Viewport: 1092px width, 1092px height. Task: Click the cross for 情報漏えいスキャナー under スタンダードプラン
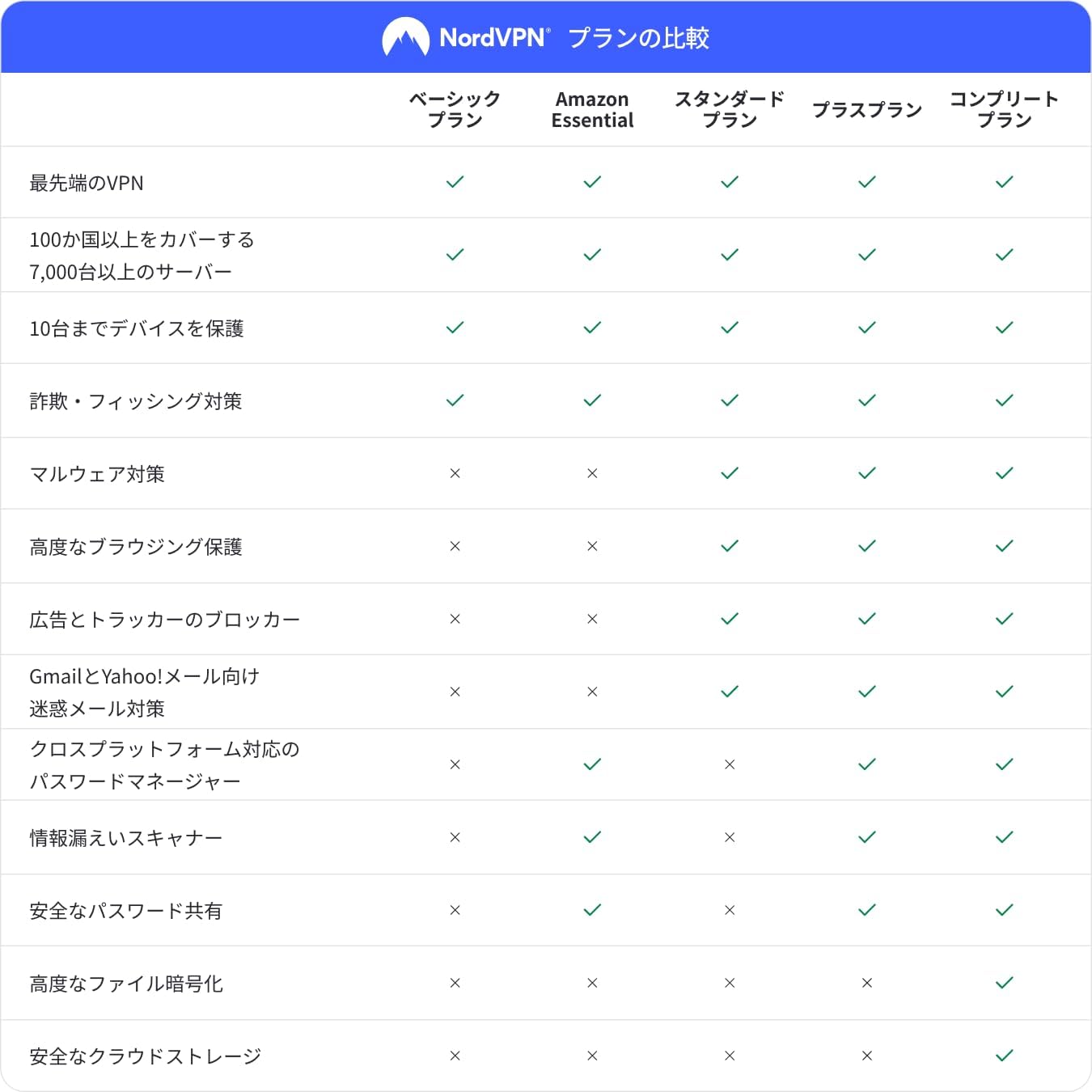730,837
